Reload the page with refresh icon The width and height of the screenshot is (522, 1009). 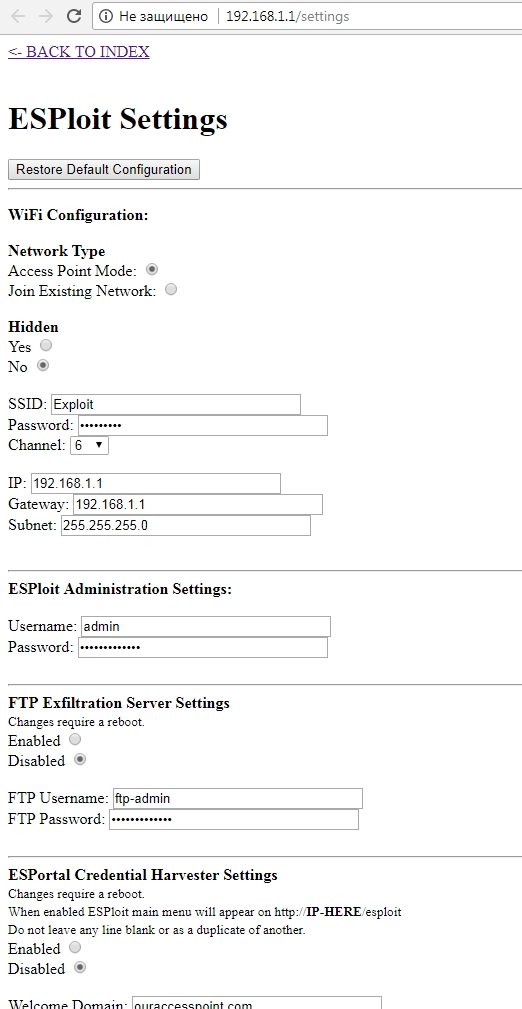tap(74, 16)
